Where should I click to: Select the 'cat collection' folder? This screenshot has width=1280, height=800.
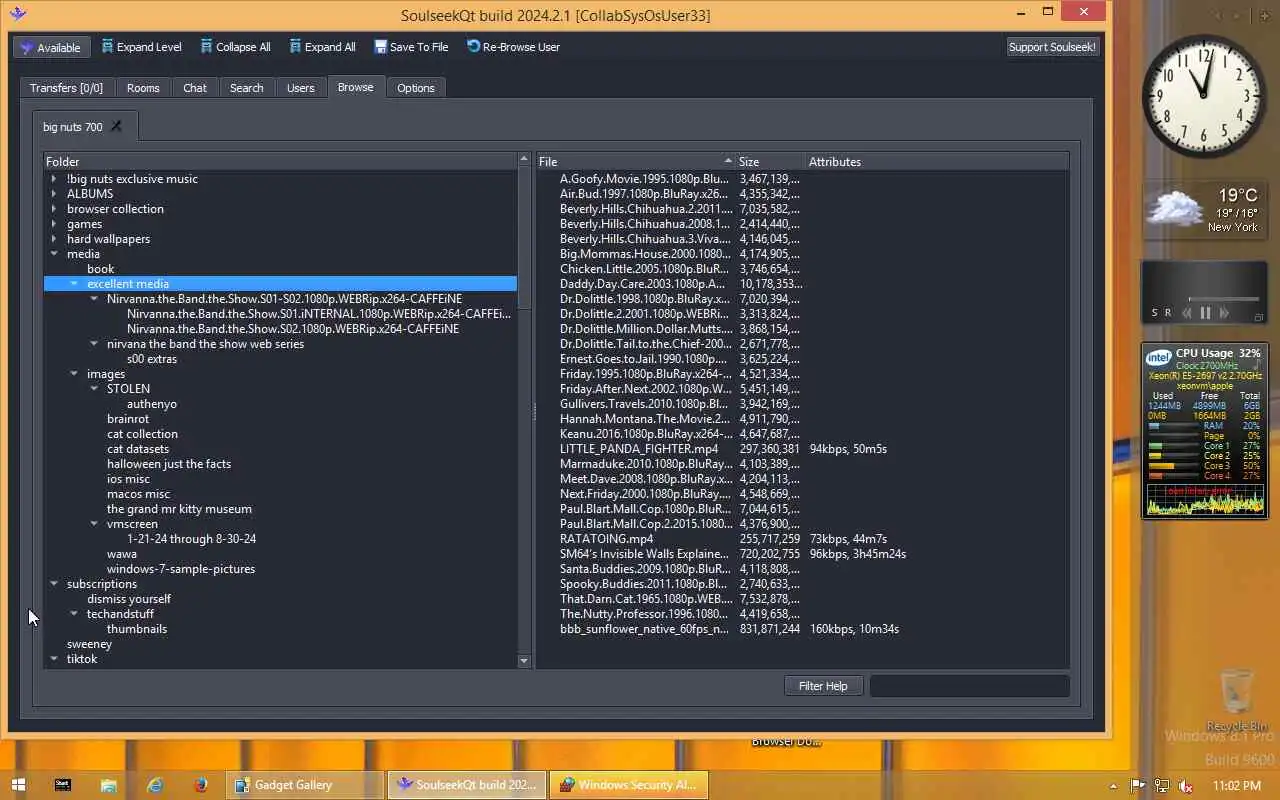[142, 434]
